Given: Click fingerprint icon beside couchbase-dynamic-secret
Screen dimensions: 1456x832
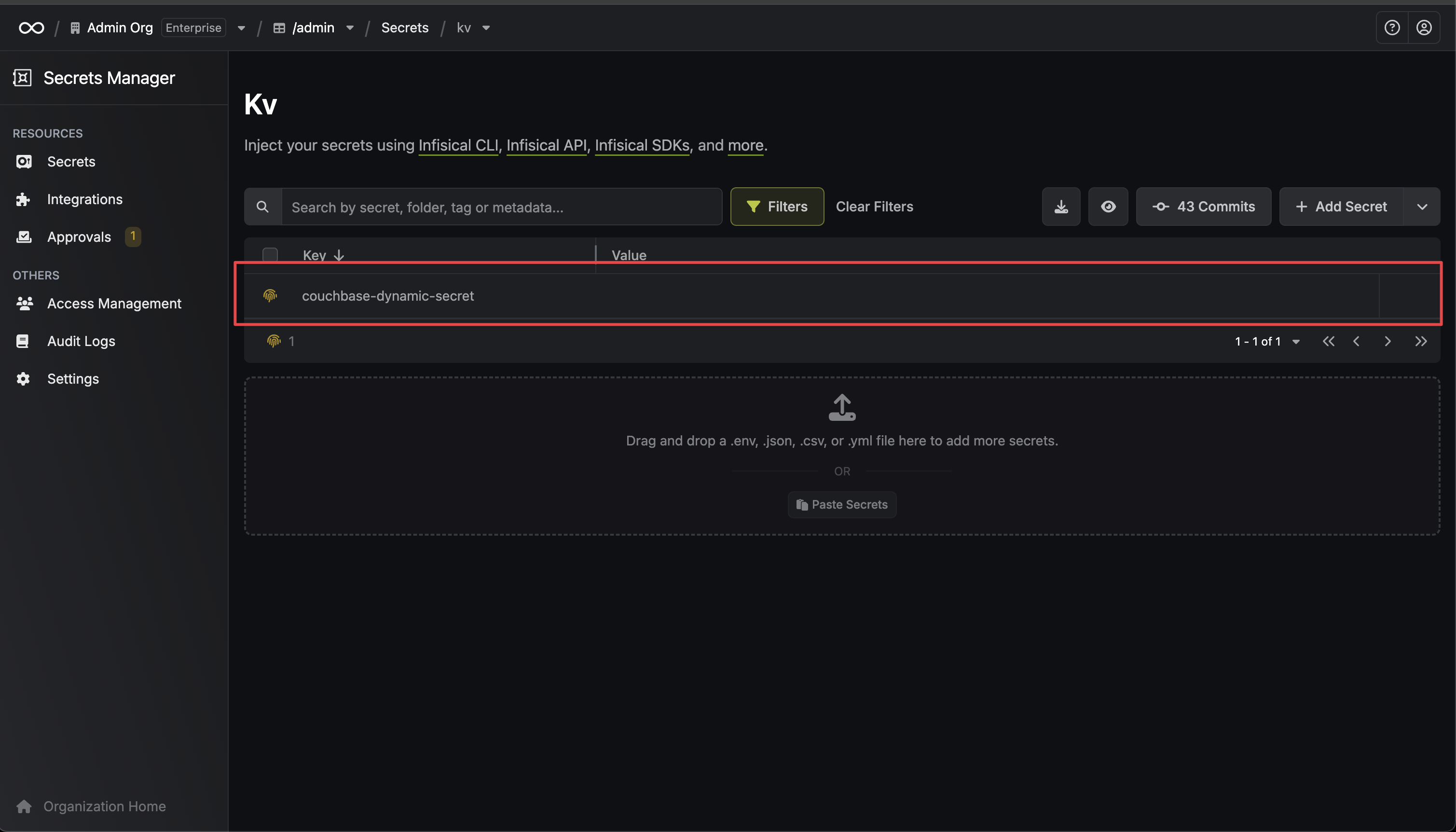Looking at the screenshot, I should [270, 295].
